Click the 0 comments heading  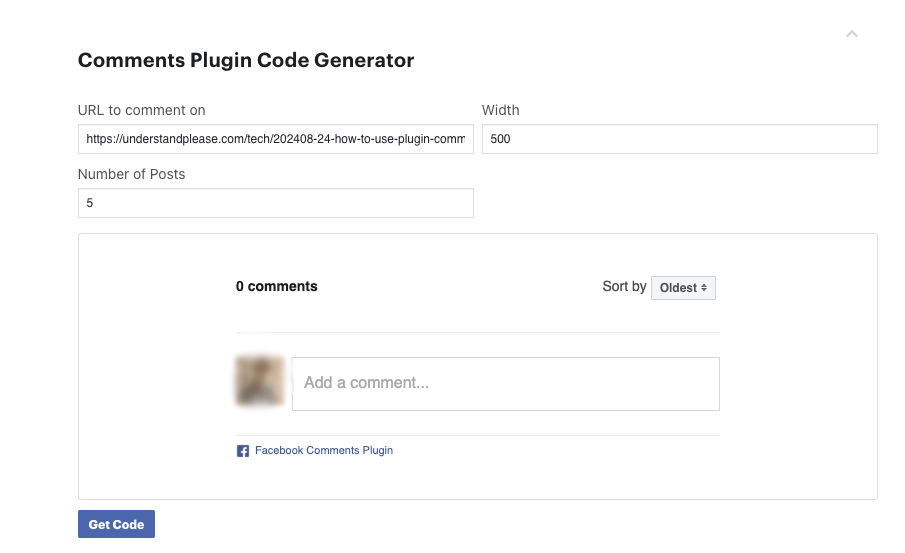(x=276, y=286)
